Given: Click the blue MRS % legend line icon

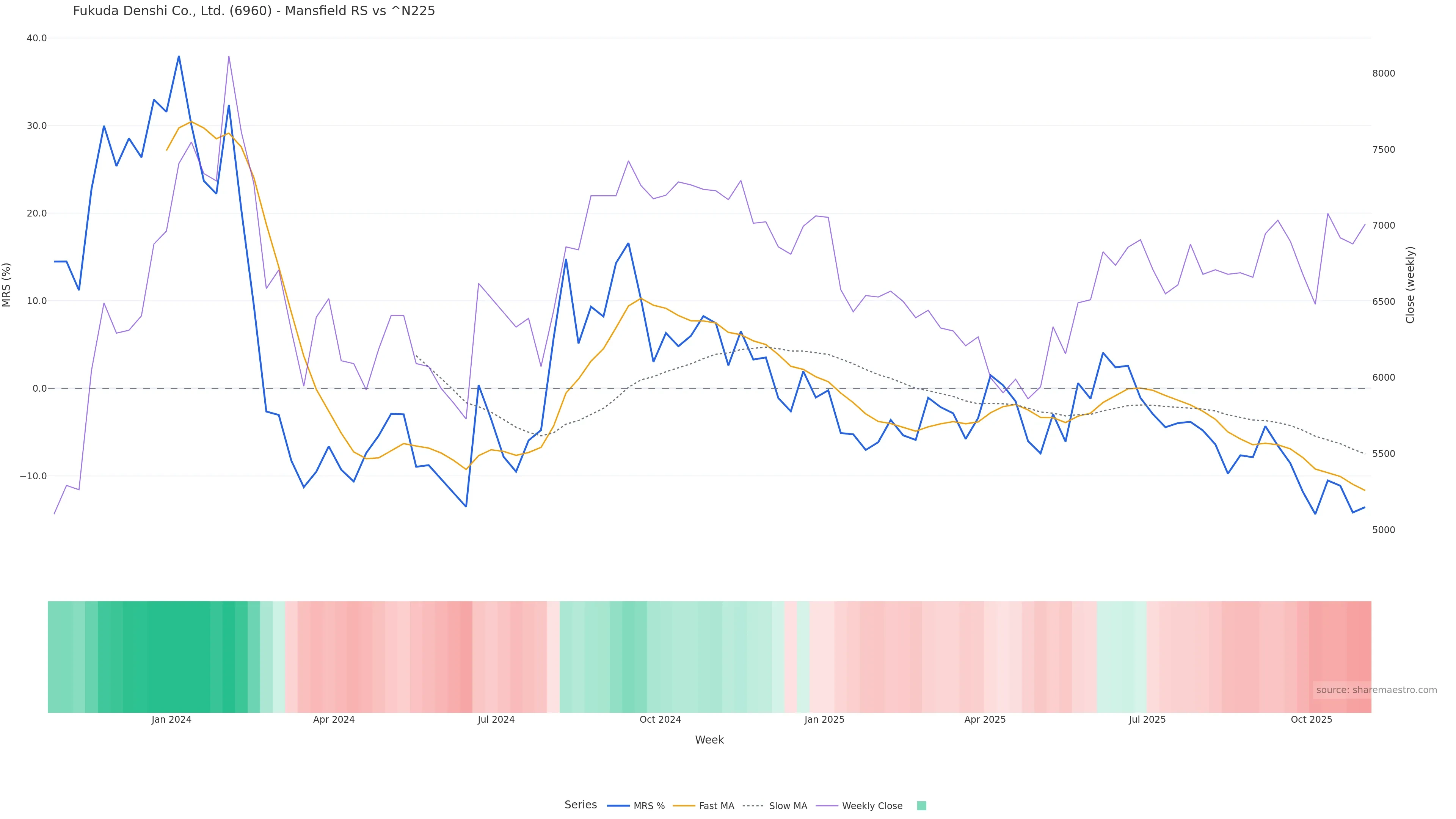Looking at the screenshot, I should click(618, 806).
